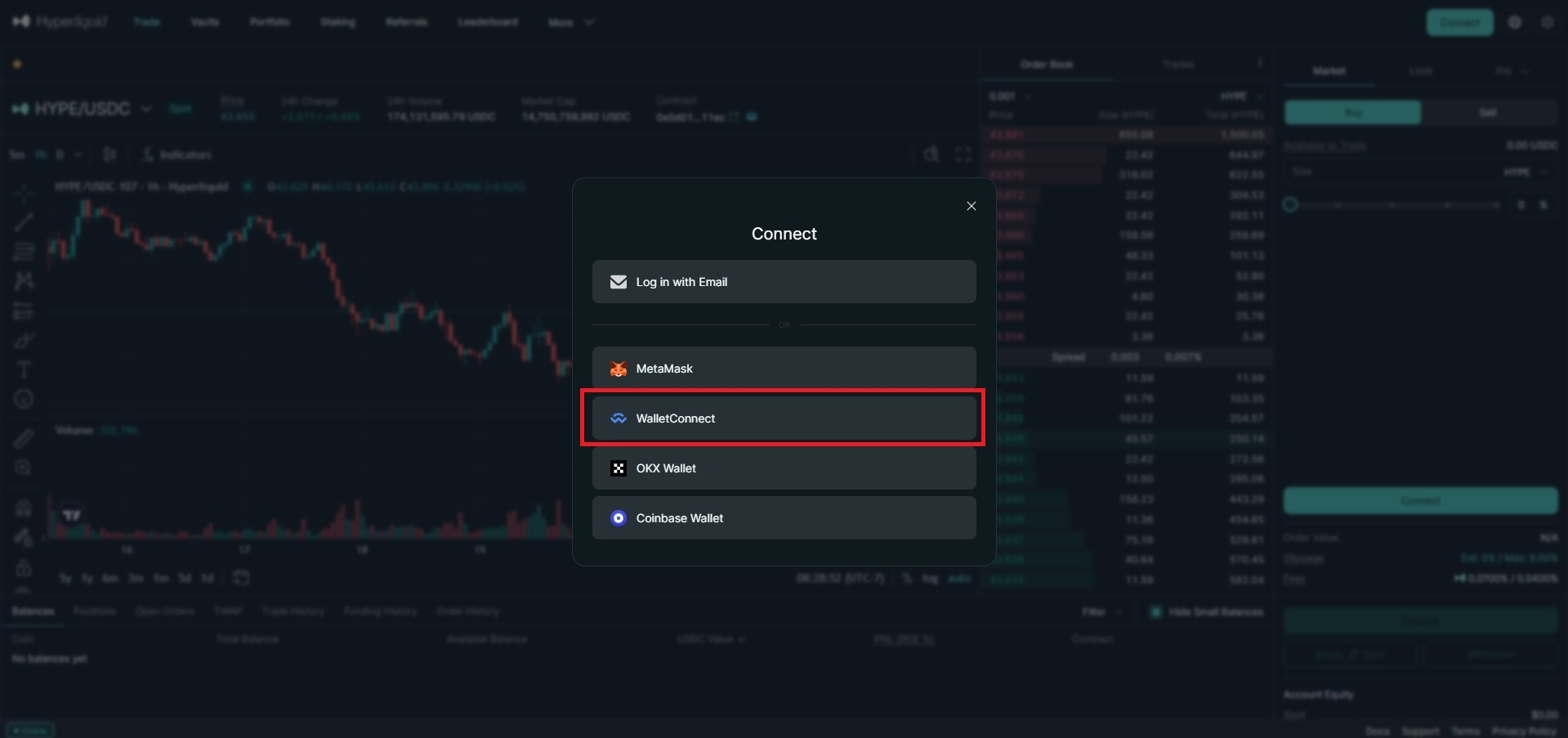
Task: Open the order book three-dot options menu
Action: (1260, 63)
